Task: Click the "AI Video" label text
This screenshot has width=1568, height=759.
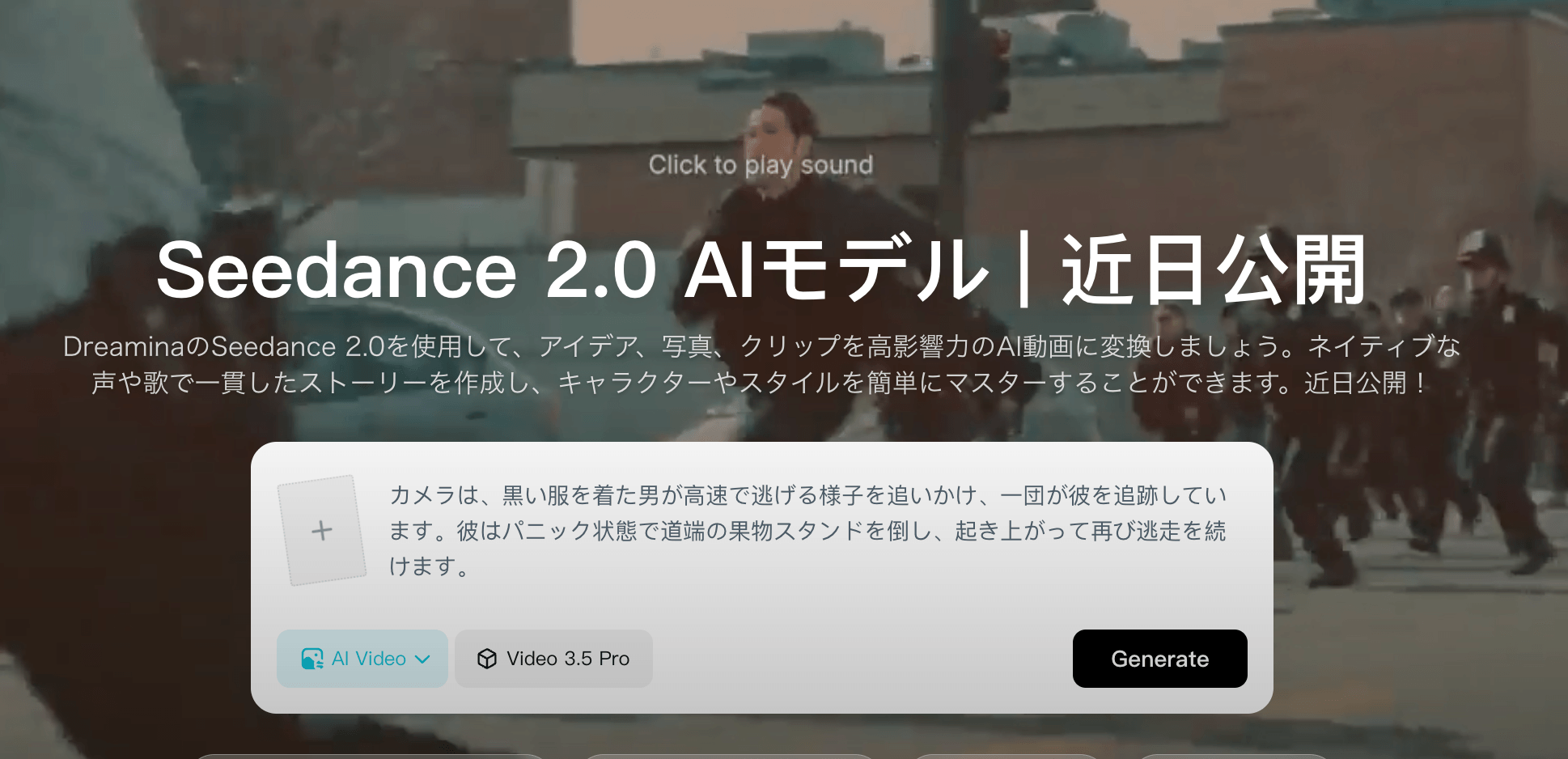Action: point(369,659)
